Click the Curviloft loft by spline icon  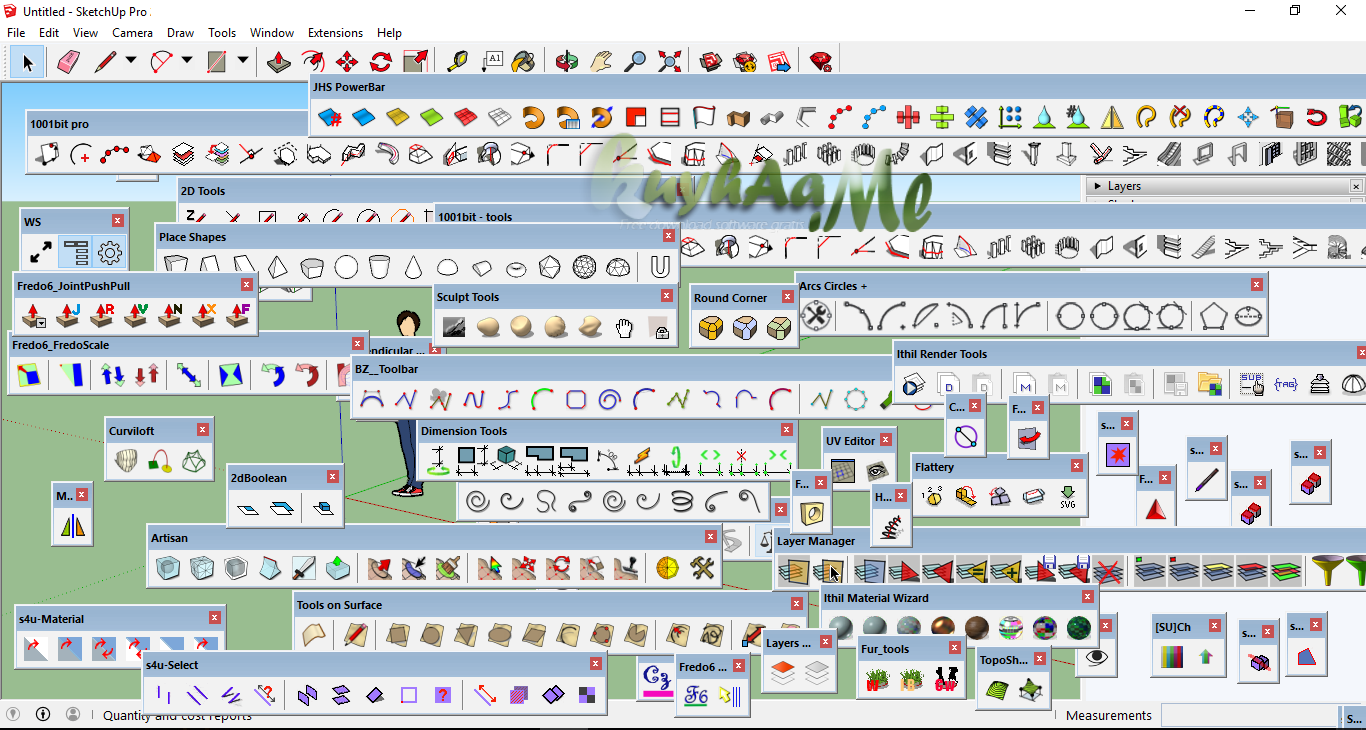click(124, 461)
